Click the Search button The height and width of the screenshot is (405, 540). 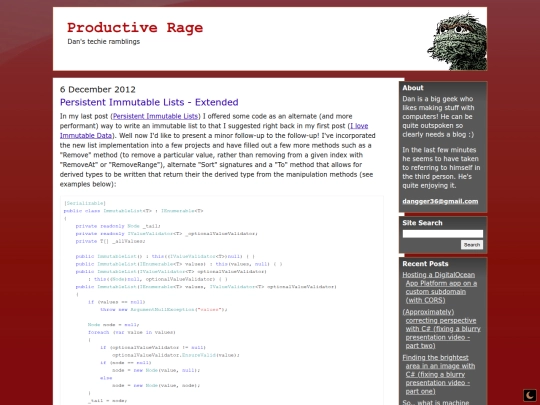click(472, 245)
